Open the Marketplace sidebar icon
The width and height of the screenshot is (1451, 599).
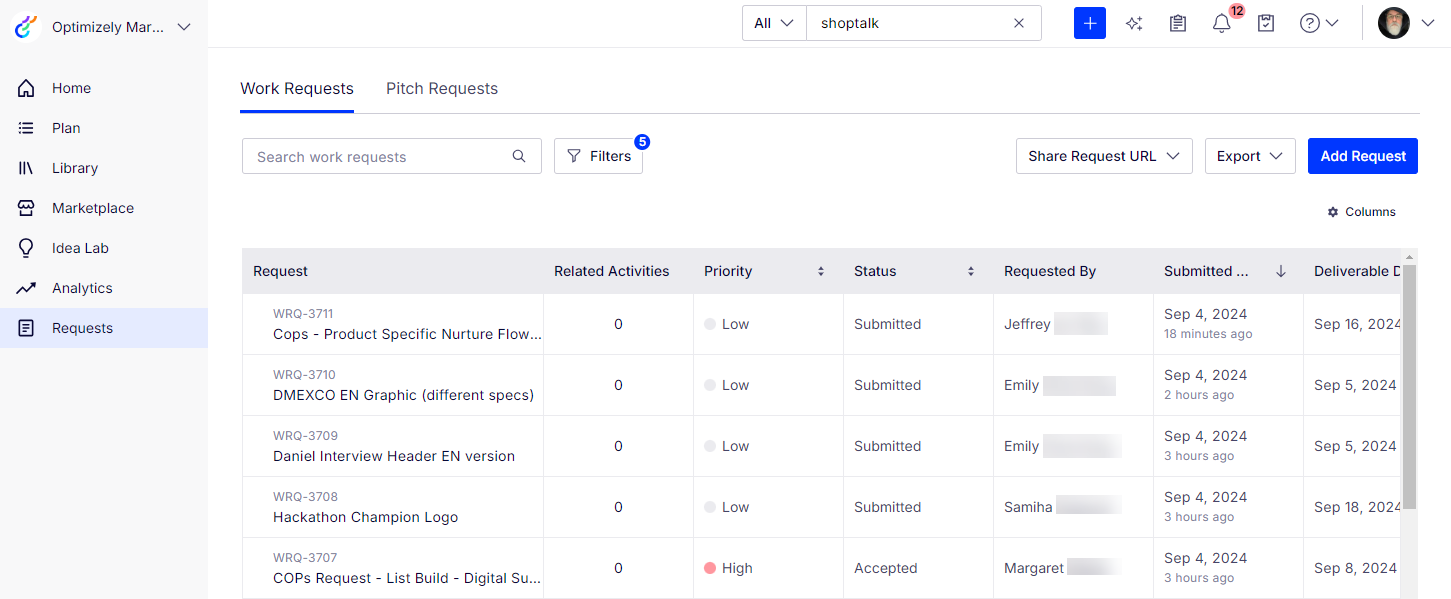(92, 207)
